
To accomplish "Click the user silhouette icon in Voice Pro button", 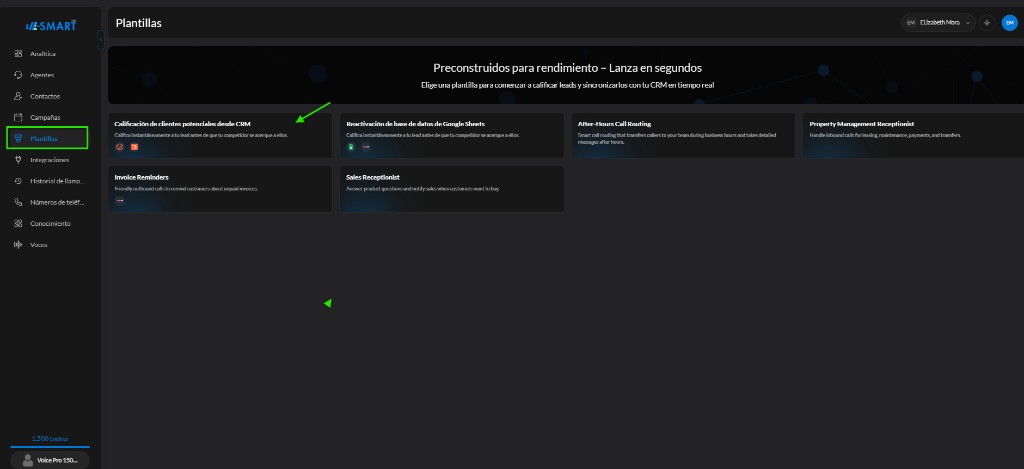I will point(27,460).
